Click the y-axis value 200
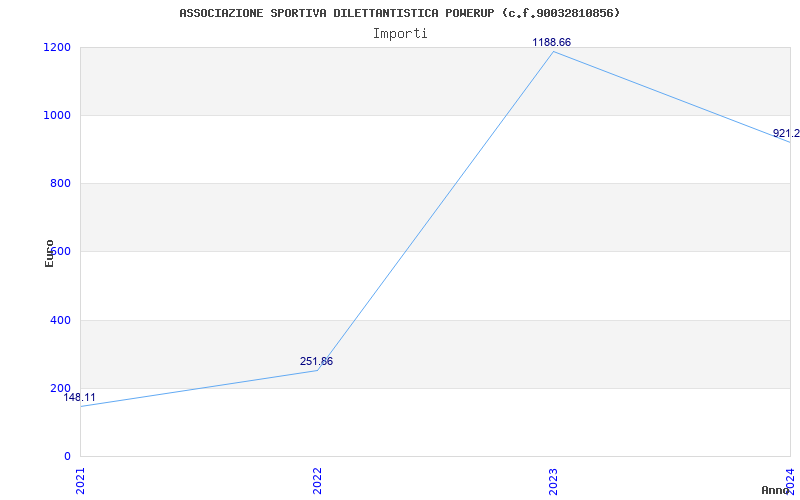Screen dimensions: 800x500 coord(60,388)
